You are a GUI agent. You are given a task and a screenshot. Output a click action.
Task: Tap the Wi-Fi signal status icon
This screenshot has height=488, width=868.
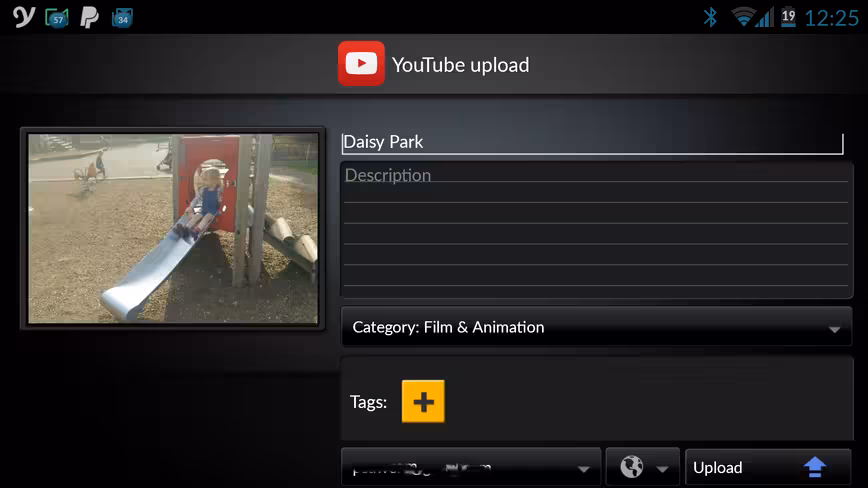[743, 17]
